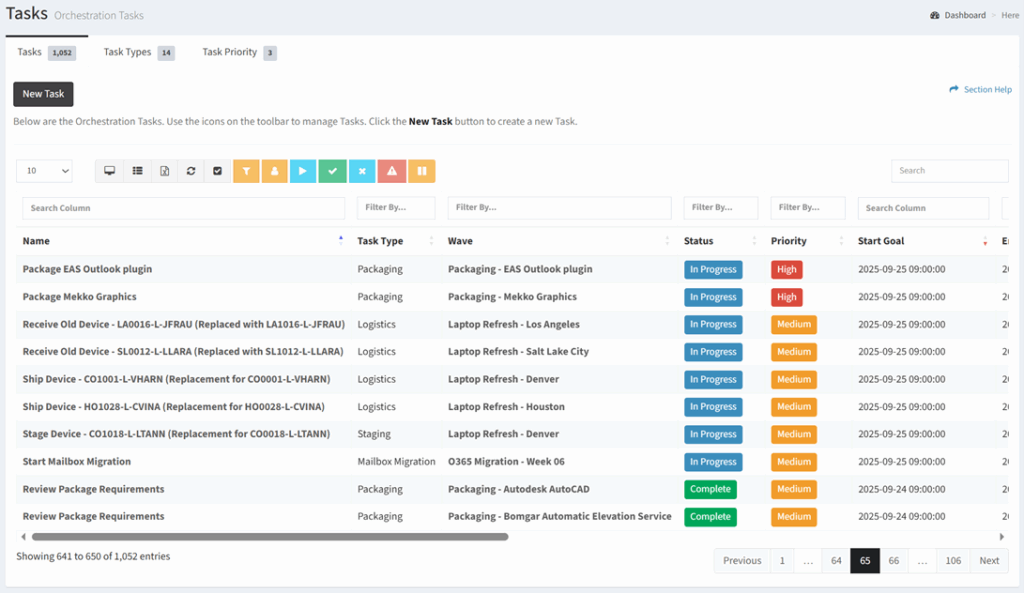Viewport: 1024px width, 593px height.
Task: Open the filter tasks icon on the toolbar
Action: pyautogui.click(x=246, y=171)
